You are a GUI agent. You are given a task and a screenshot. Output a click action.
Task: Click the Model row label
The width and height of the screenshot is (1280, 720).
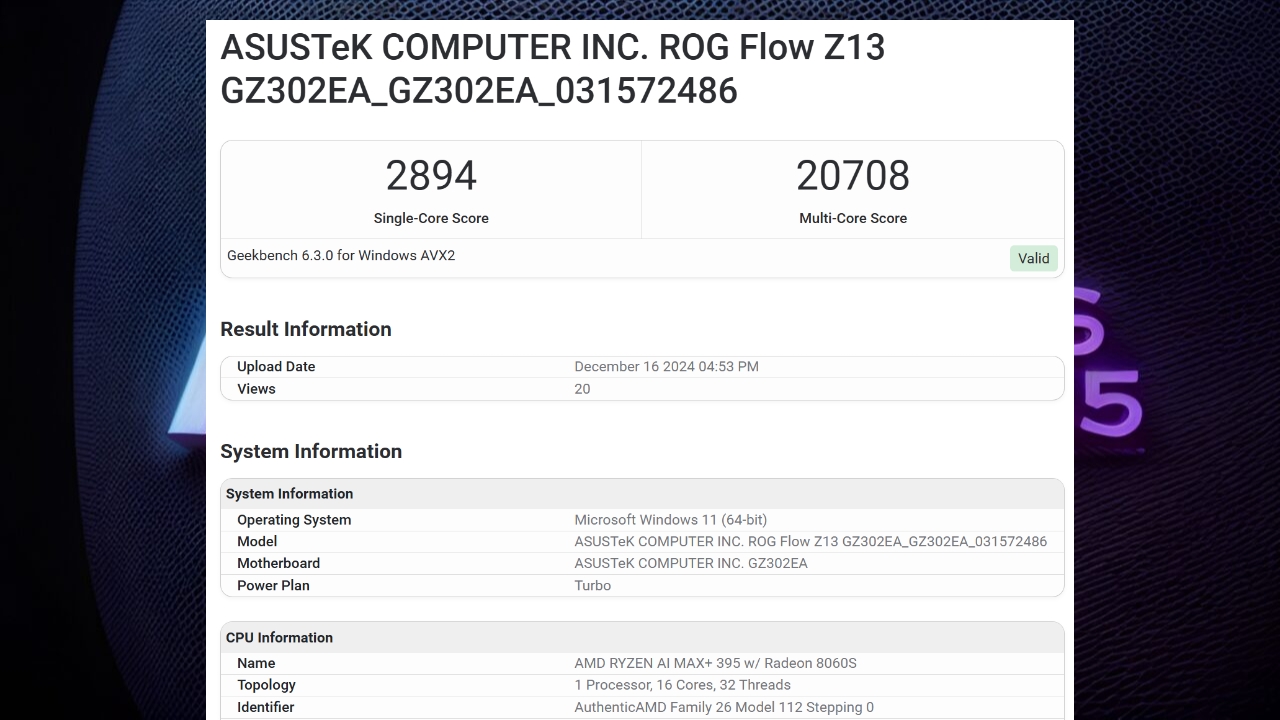[x=257, y=541]
